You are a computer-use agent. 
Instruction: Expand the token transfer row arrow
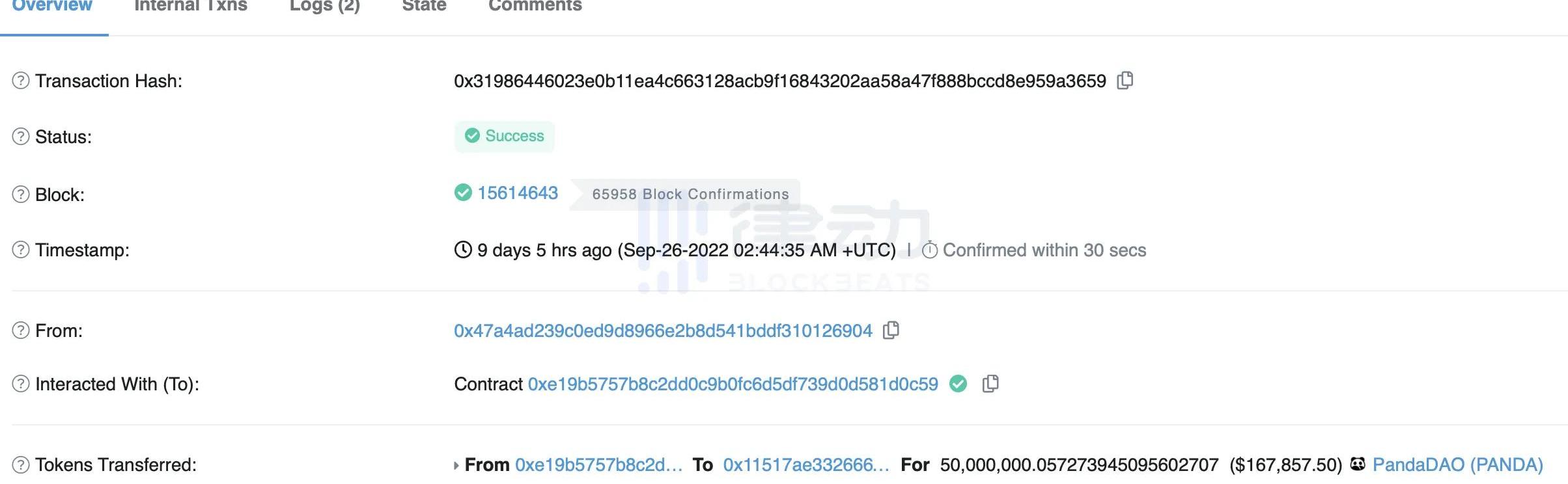456,465
